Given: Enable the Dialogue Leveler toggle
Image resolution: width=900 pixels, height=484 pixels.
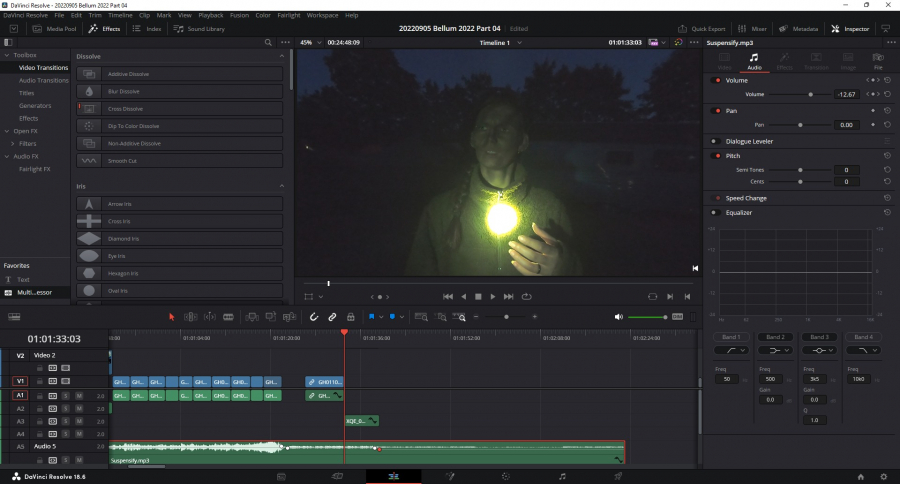Looking at the screenshot, I should [717, 141].
